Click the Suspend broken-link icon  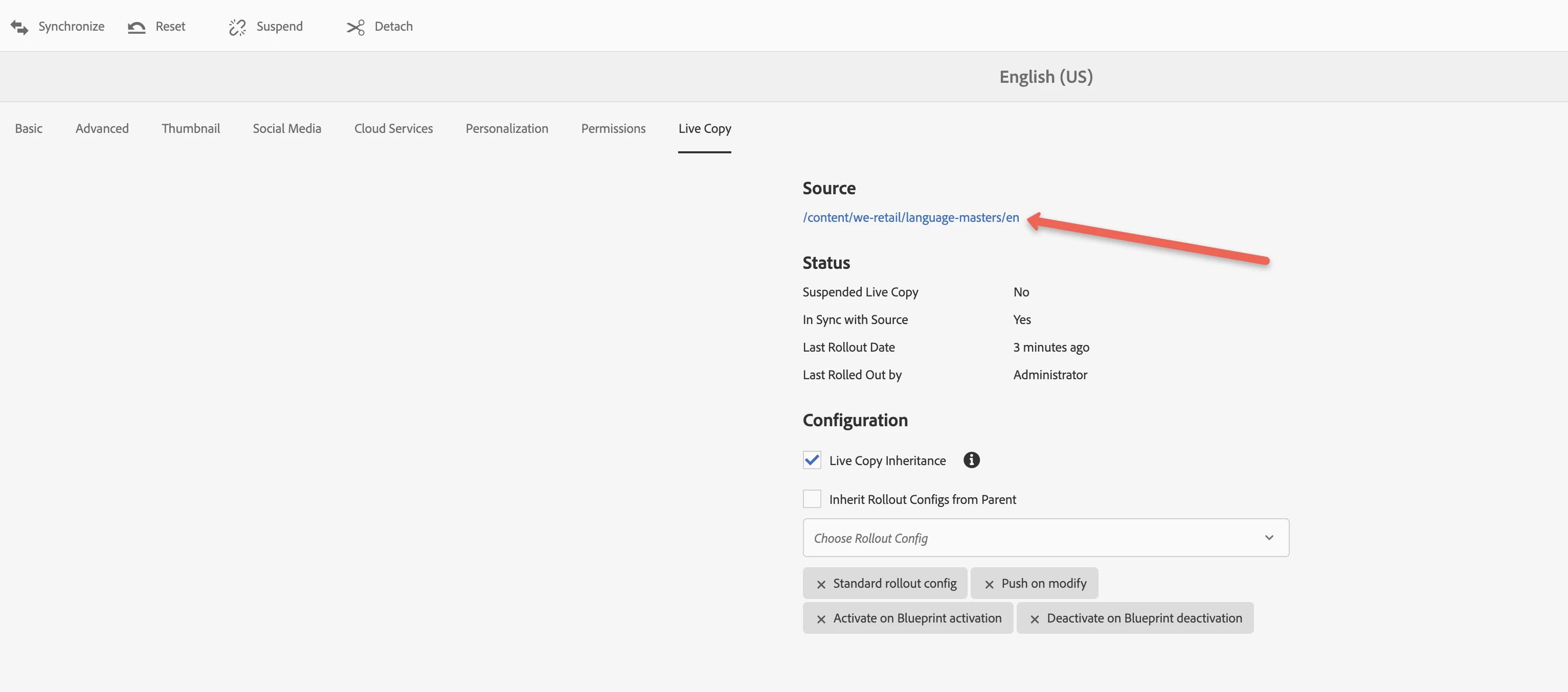pyautogui.click(x=237, y=27)
